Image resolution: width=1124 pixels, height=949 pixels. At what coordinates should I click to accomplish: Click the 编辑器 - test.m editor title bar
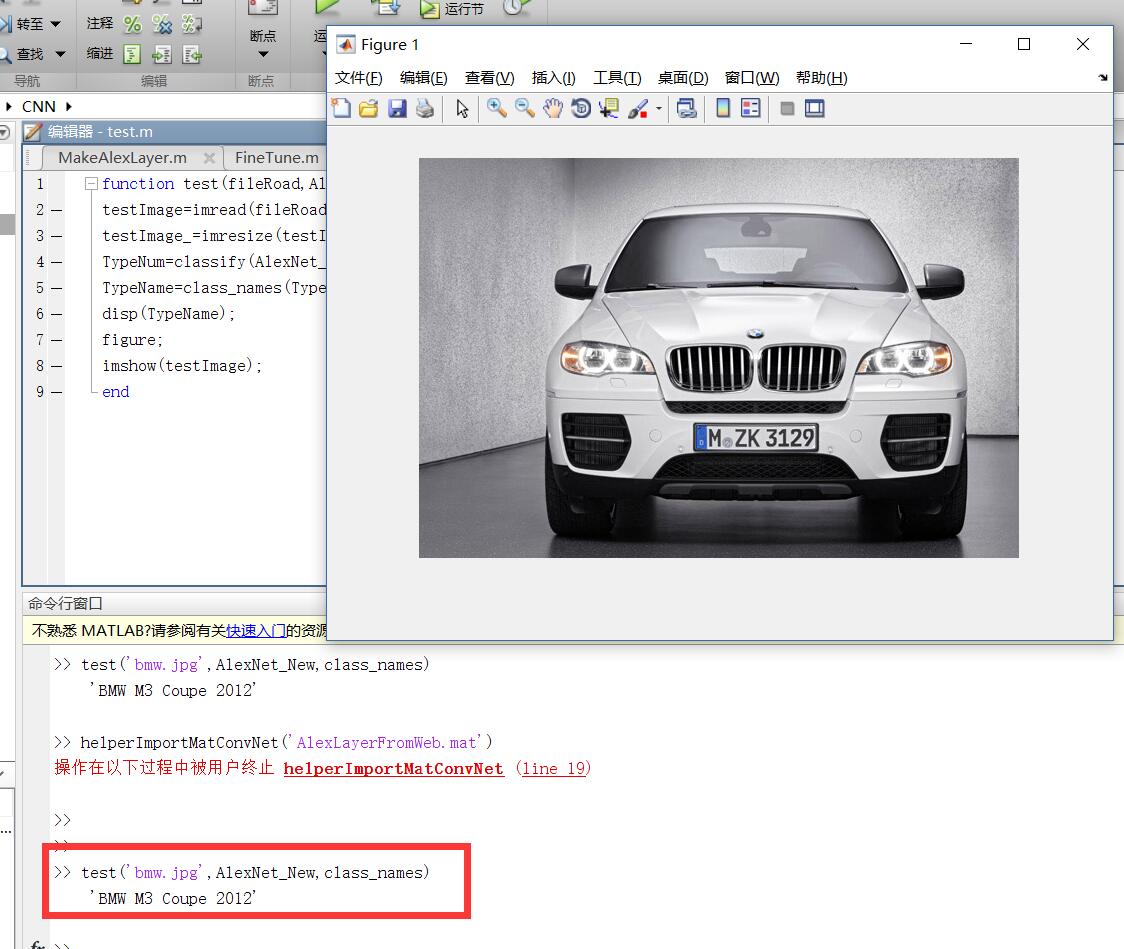[x=176, y=132]
